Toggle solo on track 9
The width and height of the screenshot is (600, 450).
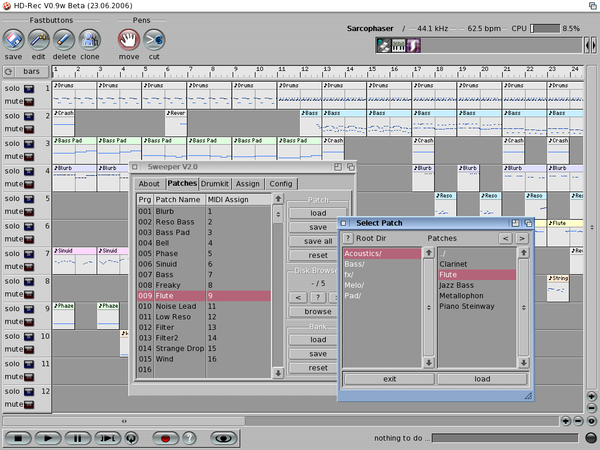click(x=27, y=308)
